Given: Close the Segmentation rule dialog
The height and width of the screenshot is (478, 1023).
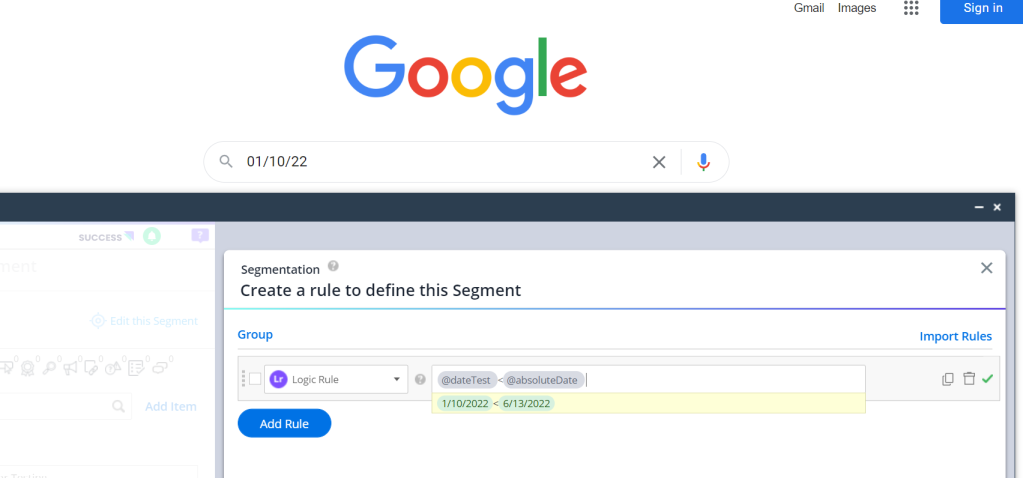Looking at the screenshot, I should pyautogui.click(x=986, y=268).
